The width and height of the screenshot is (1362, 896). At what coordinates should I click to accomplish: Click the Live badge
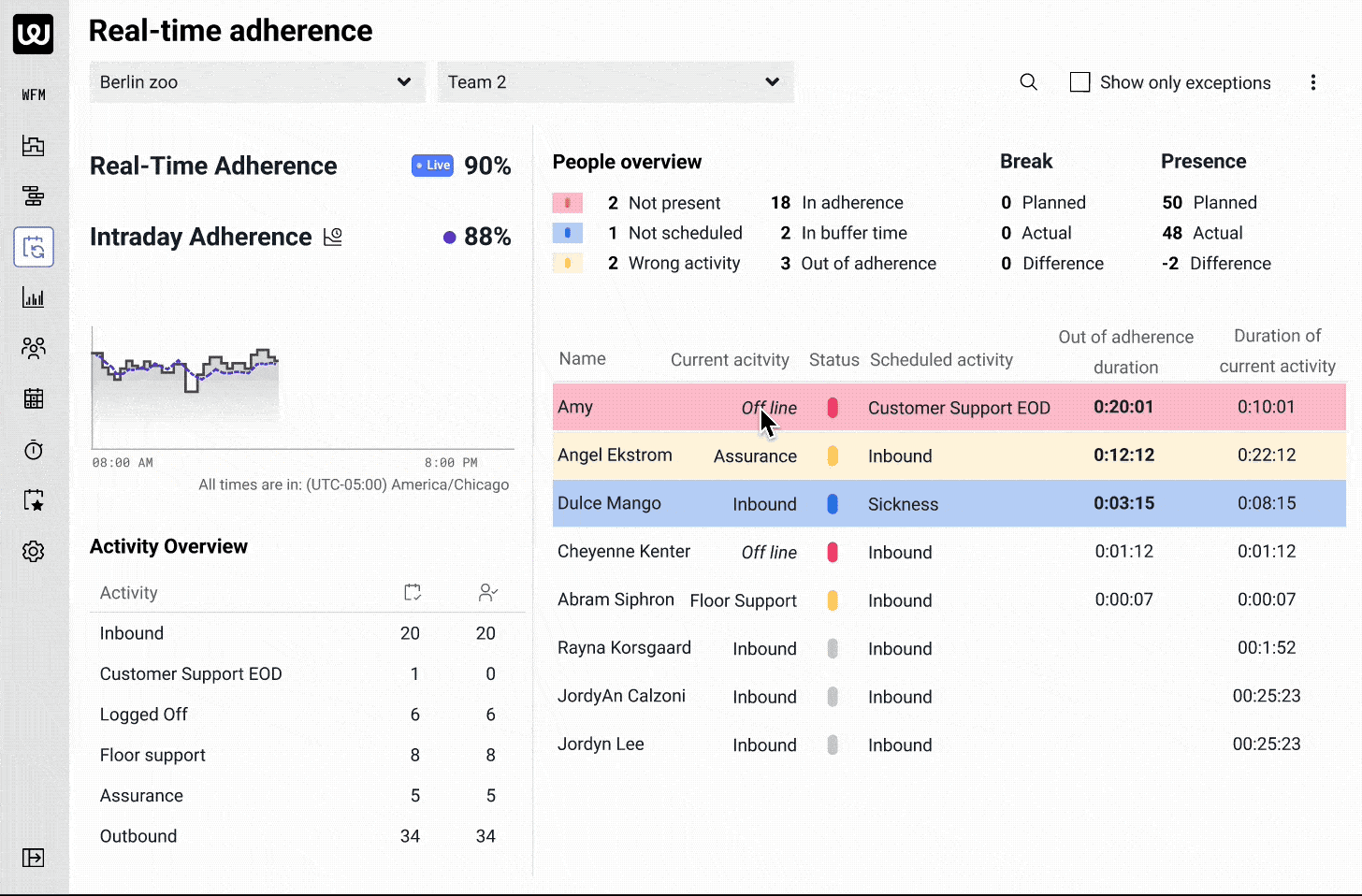[432, 166]
